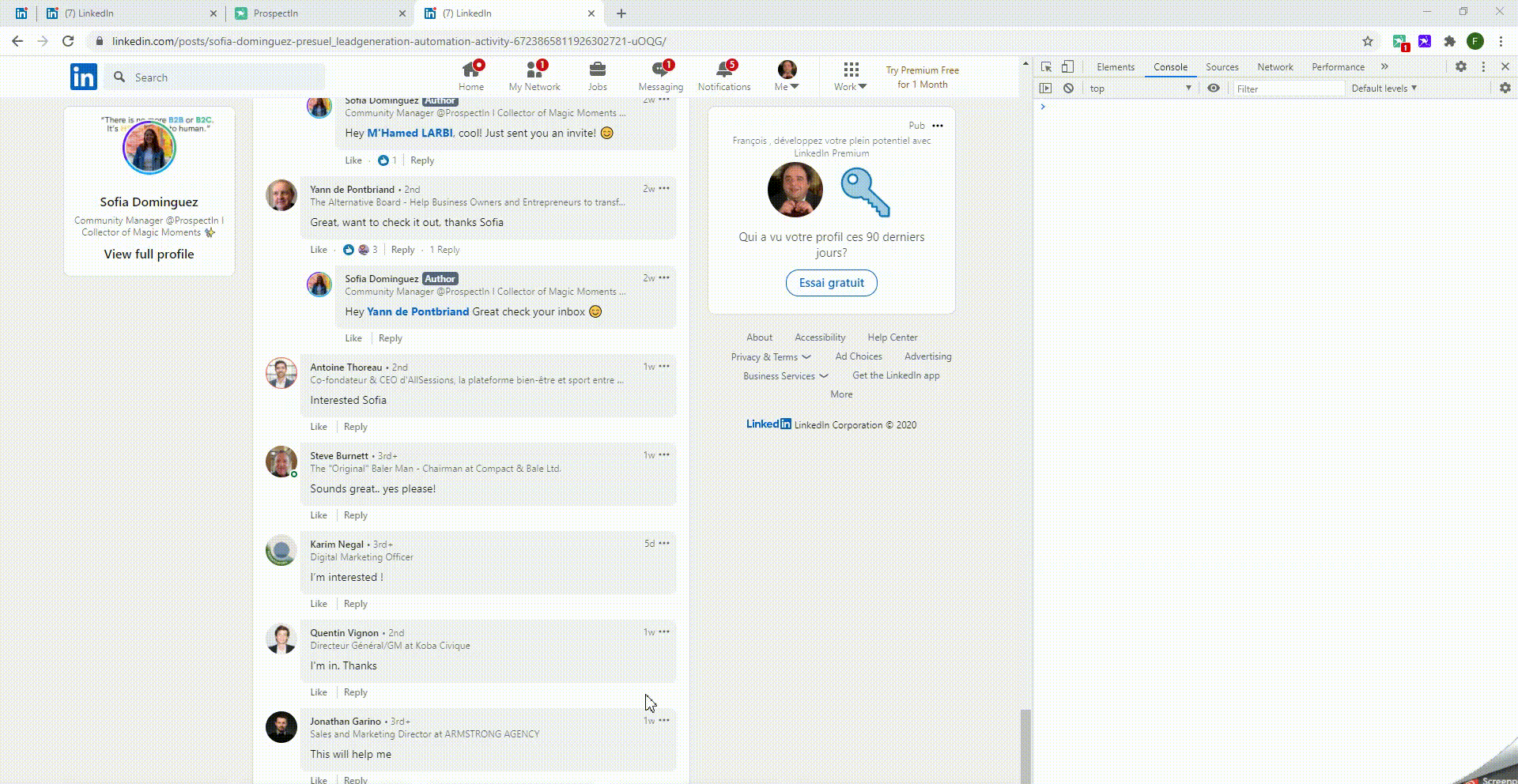Open options menu on Steve Burnett's comment
This screenshot has width=1518, height=784.
(664, 454)
